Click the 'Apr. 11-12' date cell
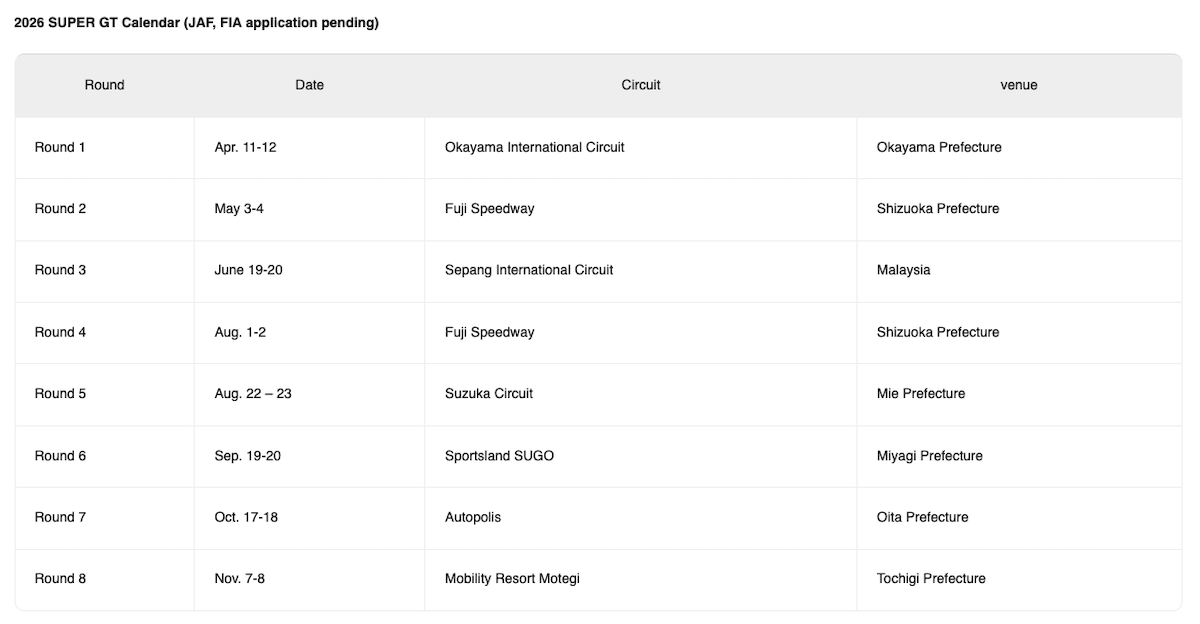 click(309, 147)
